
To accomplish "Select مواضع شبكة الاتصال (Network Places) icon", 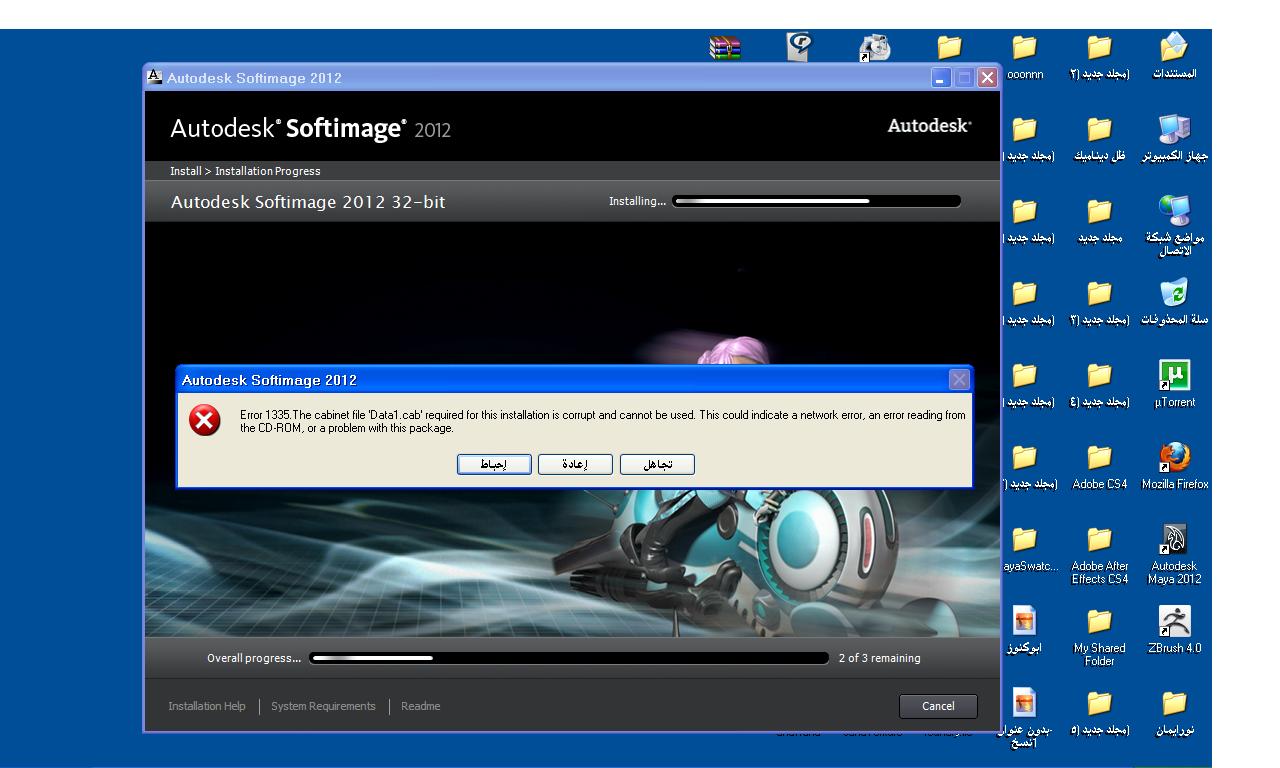I will coord(1174,227).
